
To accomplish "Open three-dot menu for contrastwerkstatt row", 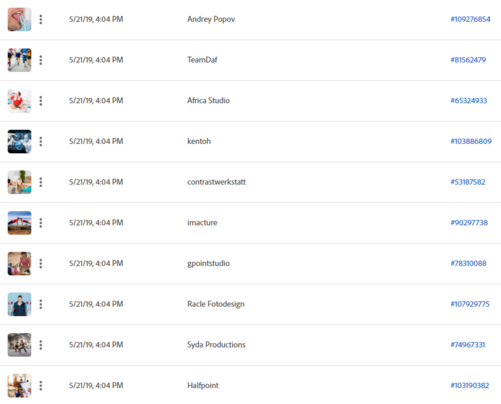I will 41,182.
